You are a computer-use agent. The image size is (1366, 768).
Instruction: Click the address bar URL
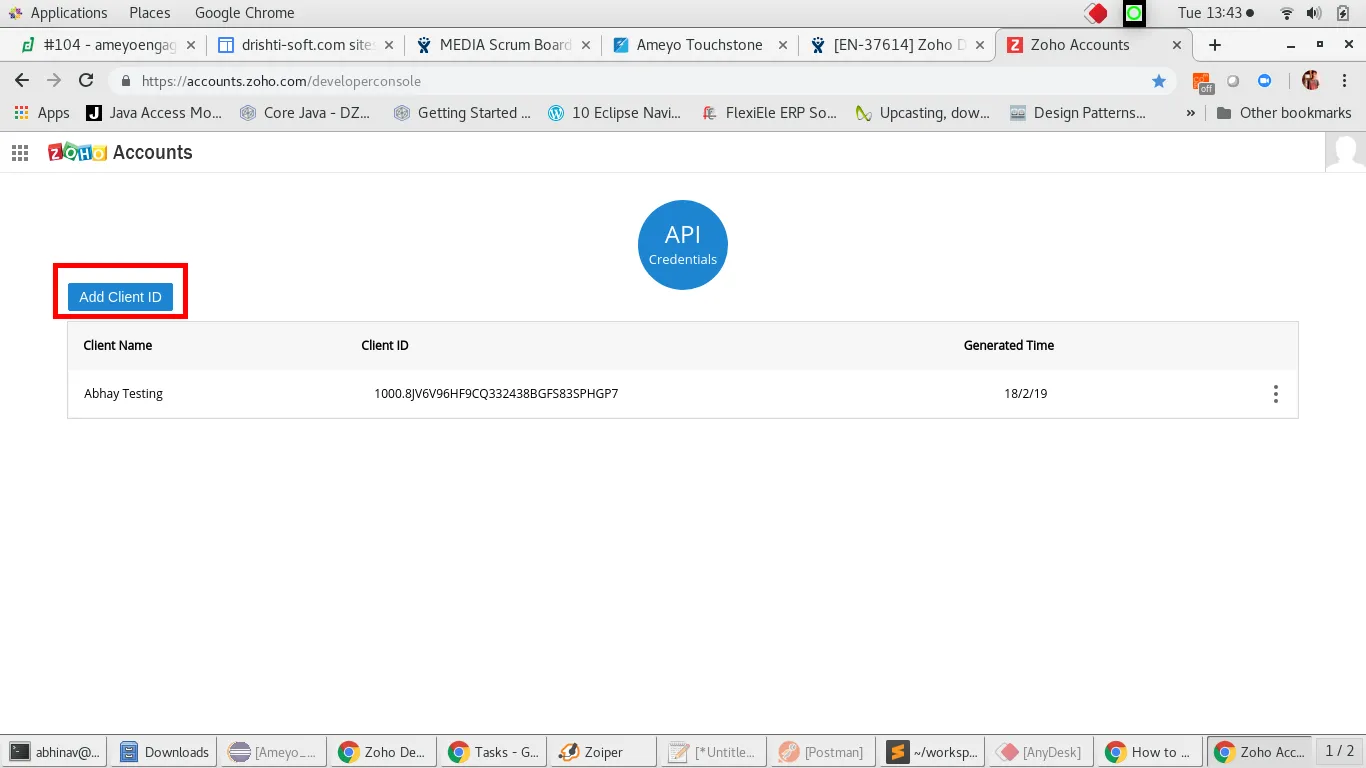point(281,81)
